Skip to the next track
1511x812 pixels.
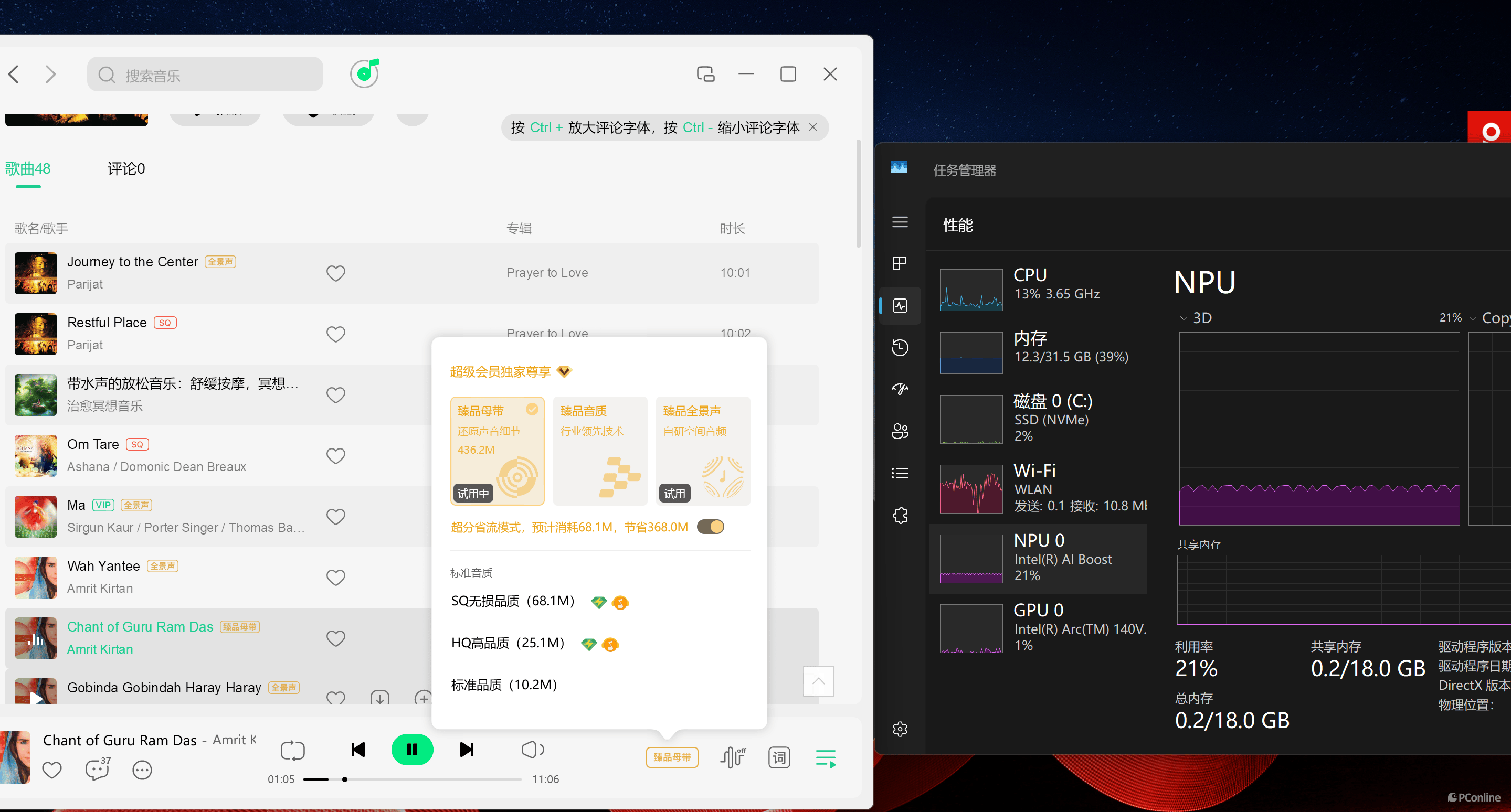(x=467, y=749)
